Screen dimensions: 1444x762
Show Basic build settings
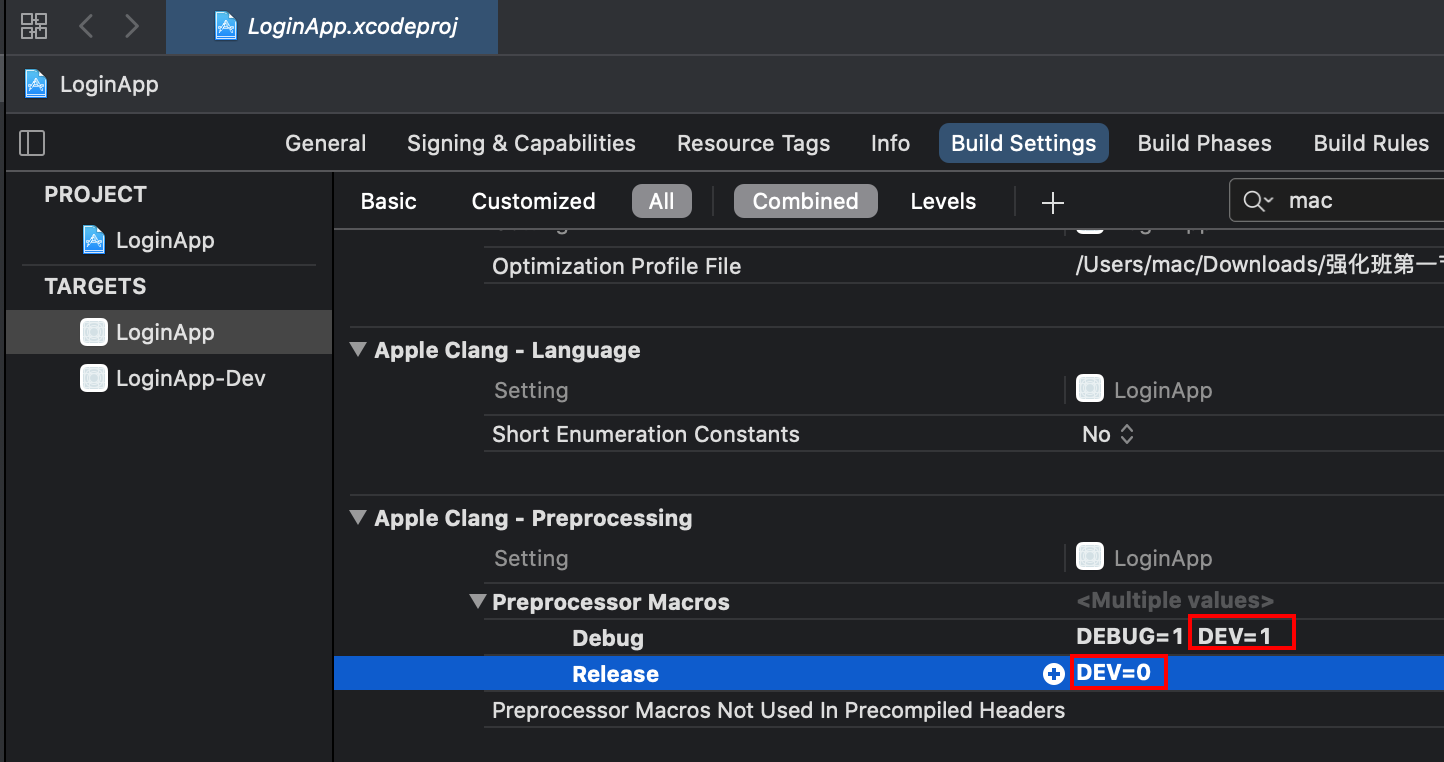(x=388, y=201)
